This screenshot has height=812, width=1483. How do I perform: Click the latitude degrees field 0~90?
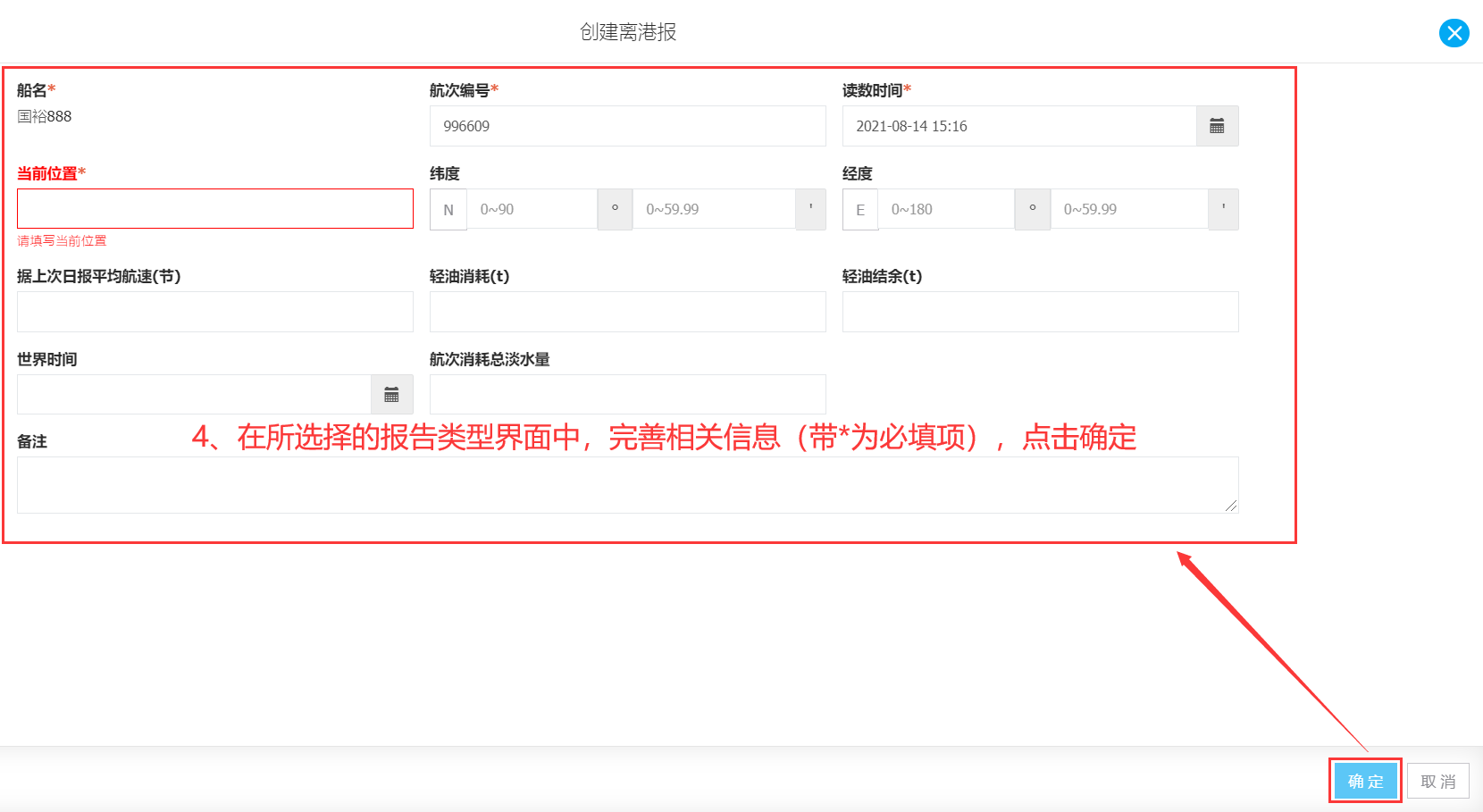tap(532, 209)
